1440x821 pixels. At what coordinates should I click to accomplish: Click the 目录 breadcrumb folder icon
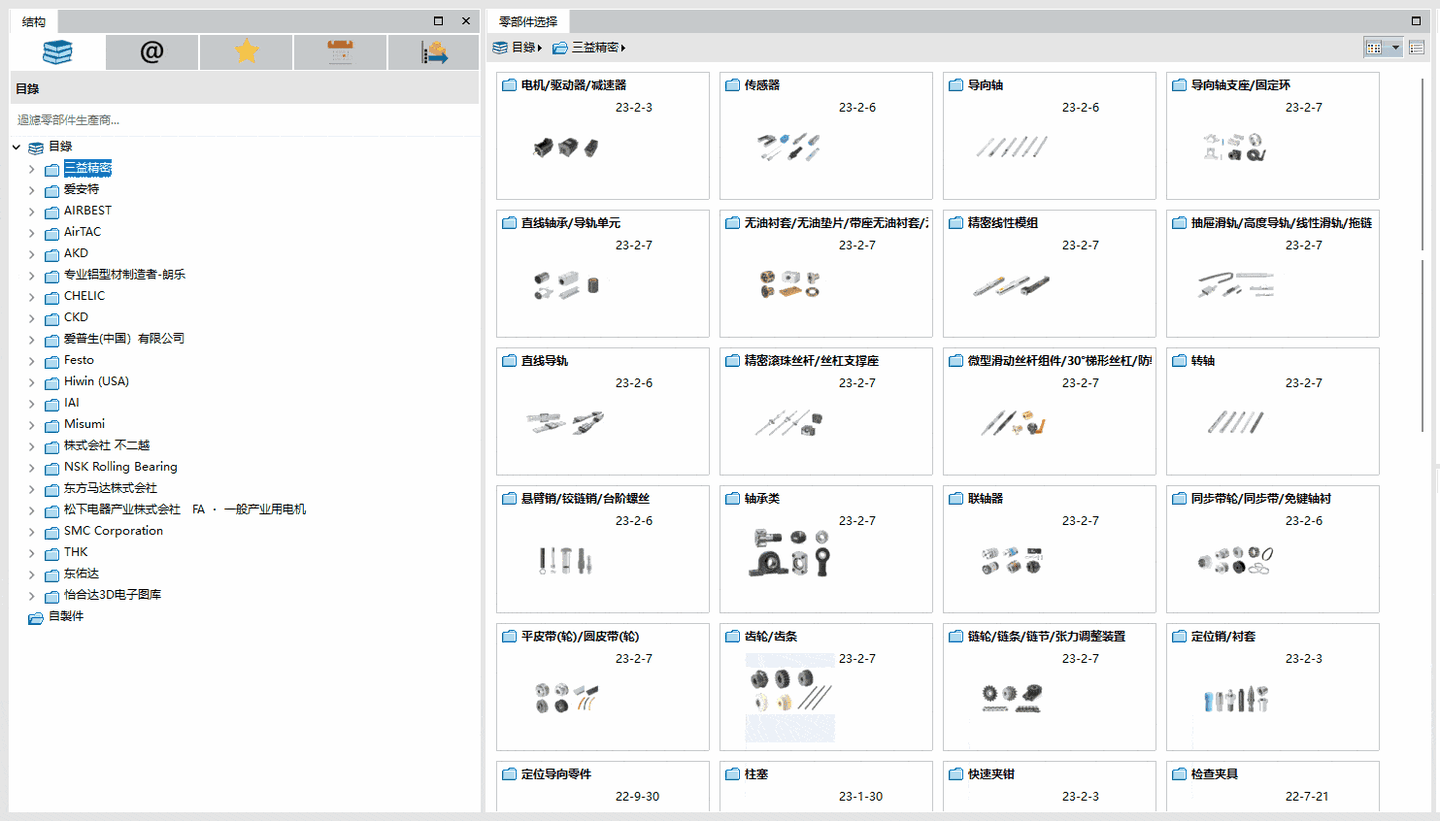(x=498, y=47)
